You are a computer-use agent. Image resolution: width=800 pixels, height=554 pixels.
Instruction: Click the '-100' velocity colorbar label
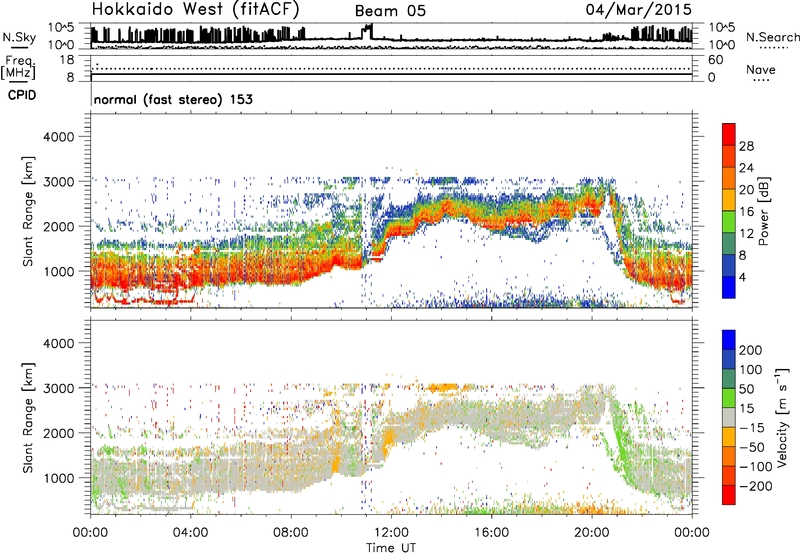[755, 467]
